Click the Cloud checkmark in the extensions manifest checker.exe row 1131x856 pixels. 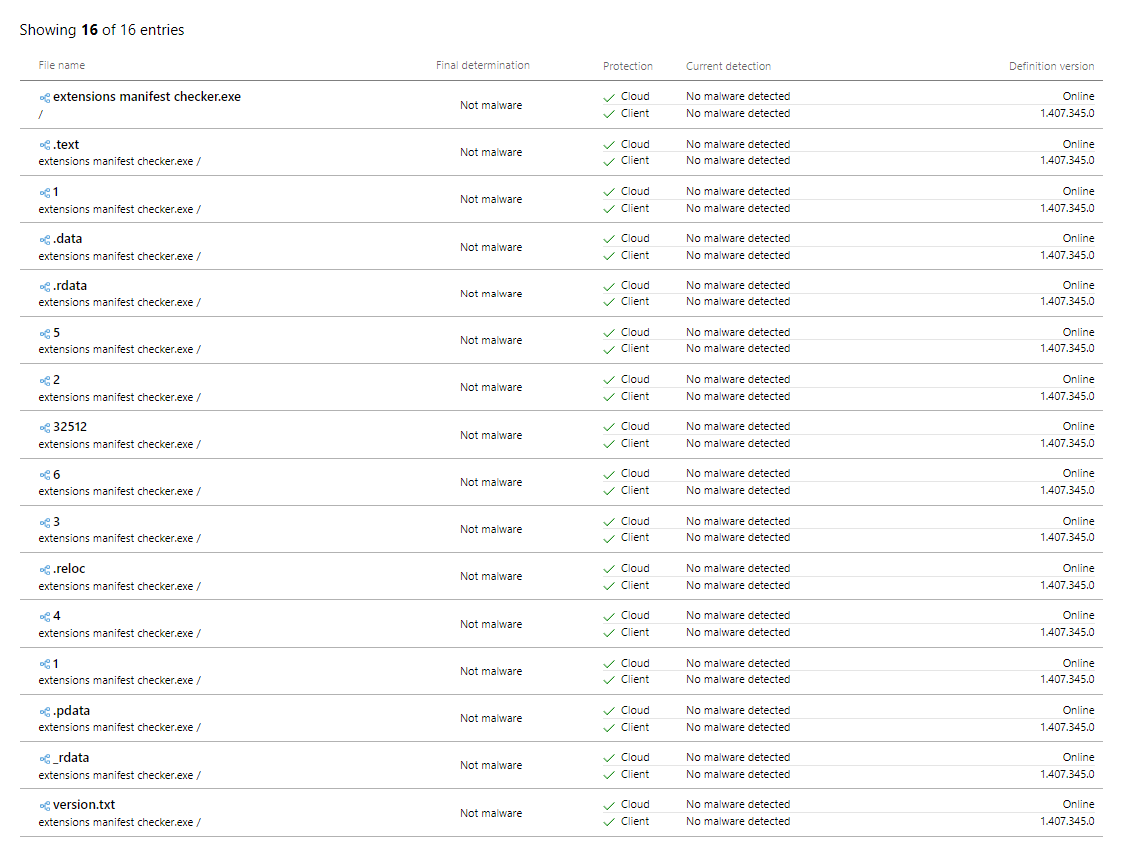tap(609, 97)
